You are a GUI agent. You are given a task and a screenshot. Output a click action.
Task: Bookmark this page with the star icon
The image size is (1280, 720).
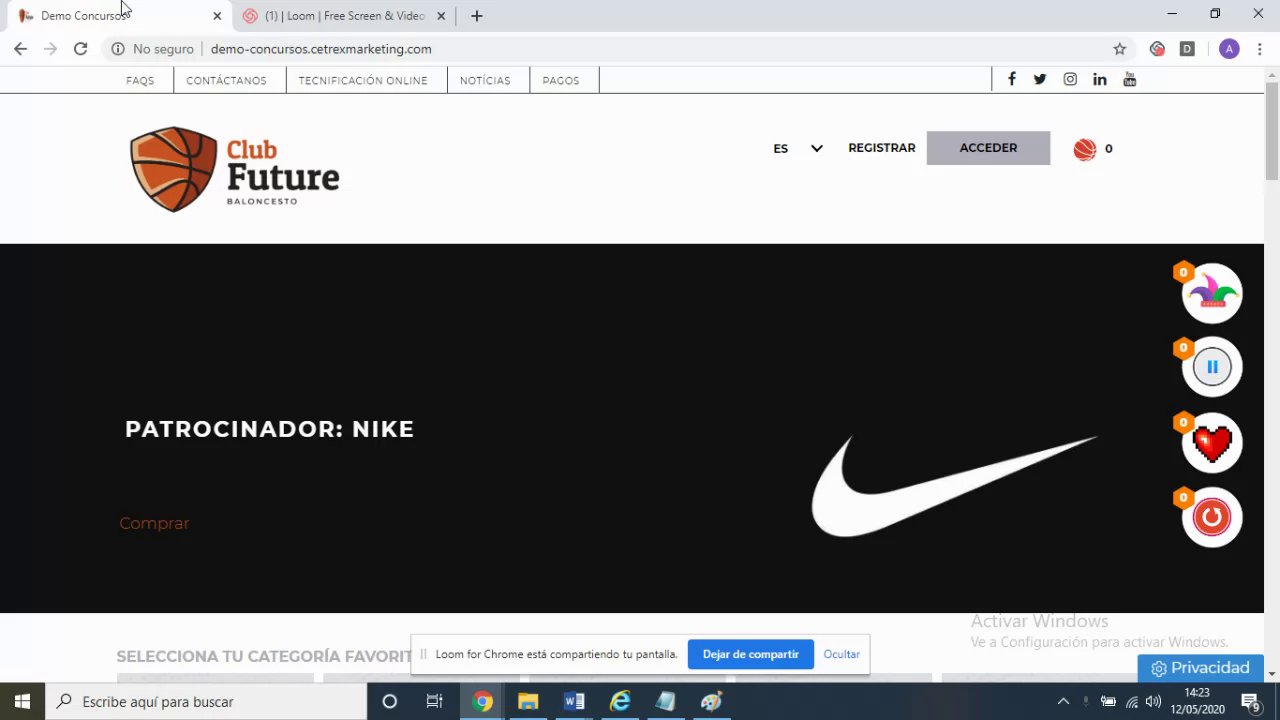pos(1120,49)
